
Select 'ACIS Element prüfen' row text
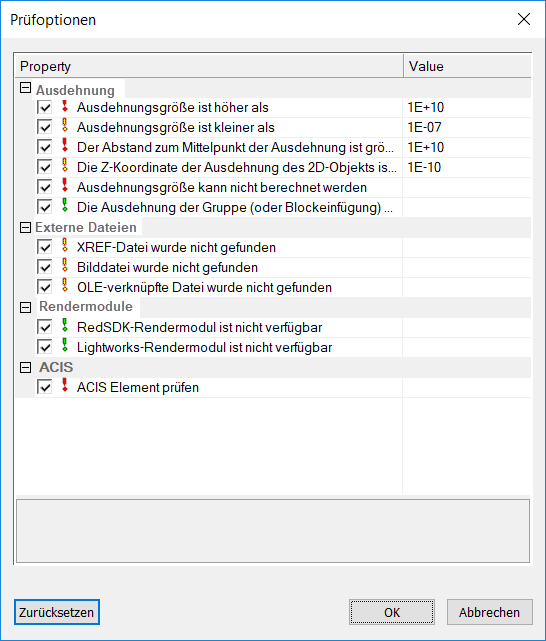138,388
